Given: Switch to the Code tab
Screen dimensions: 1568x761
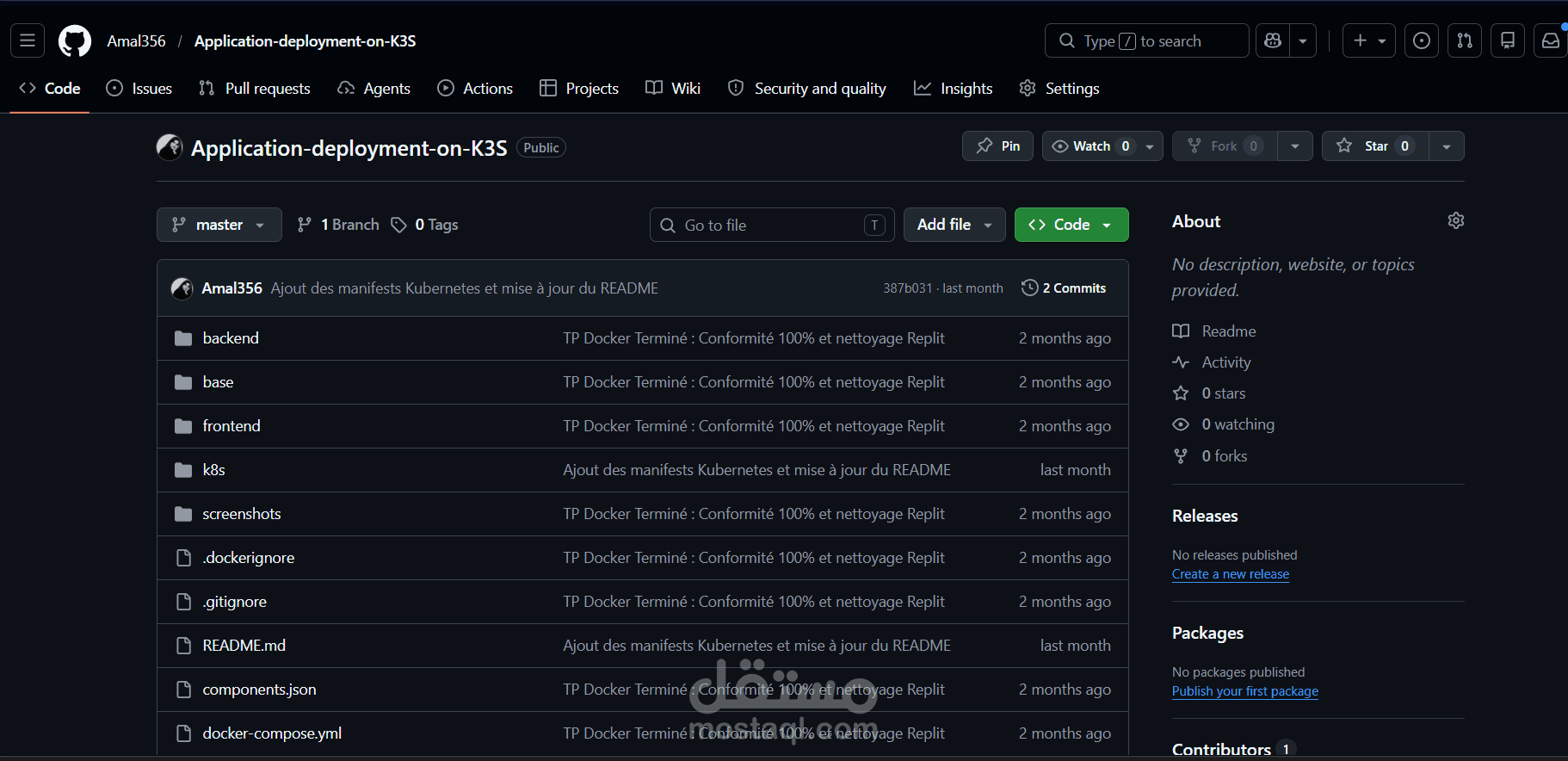Looking at the screenshot, I should 50,89.
